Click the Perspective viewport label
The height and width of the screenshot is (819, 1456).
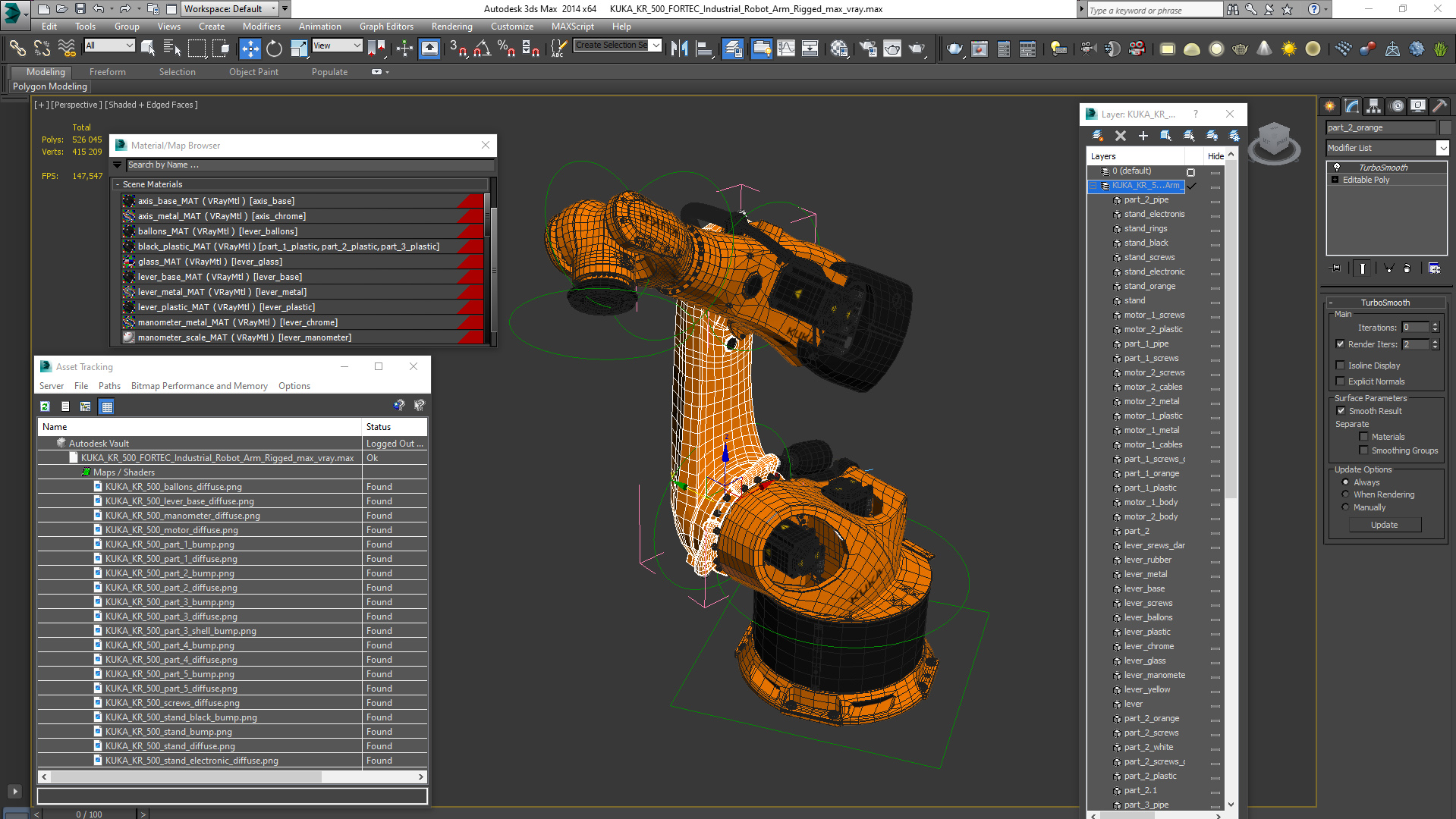(x=76, y=105)
